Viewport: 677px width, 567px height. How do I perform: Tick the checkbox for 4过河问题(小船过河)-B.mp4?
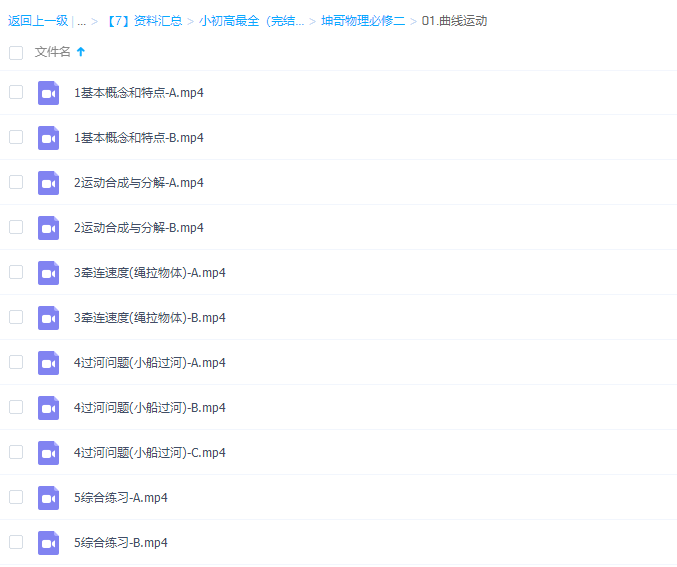tap(16, 407)
